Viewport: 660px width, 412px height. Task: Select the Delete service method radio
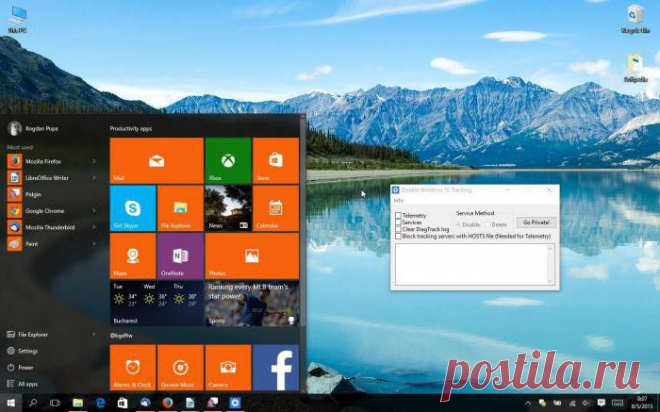[x=487, y=224]
